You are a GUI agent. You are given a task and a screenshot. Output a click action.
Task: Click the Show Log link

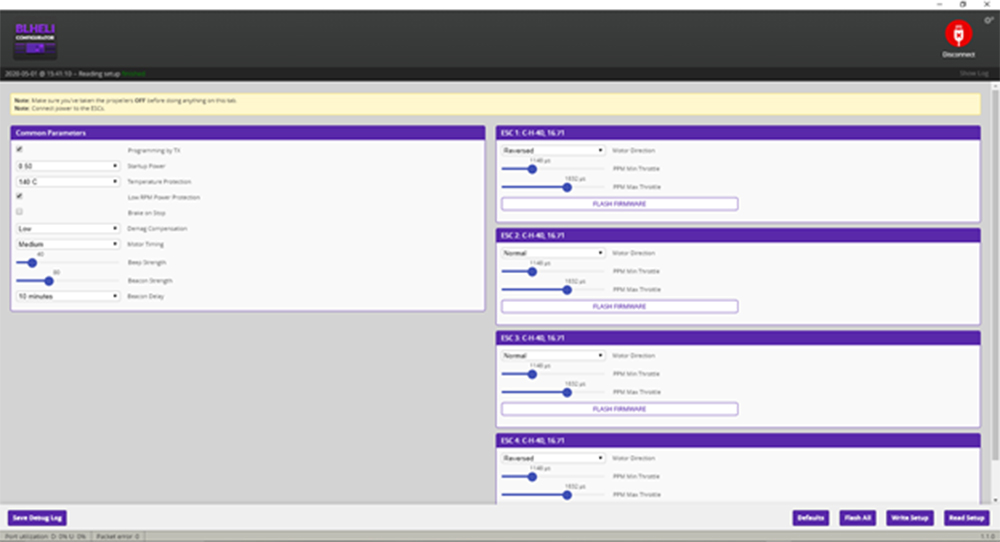point(974,74)
